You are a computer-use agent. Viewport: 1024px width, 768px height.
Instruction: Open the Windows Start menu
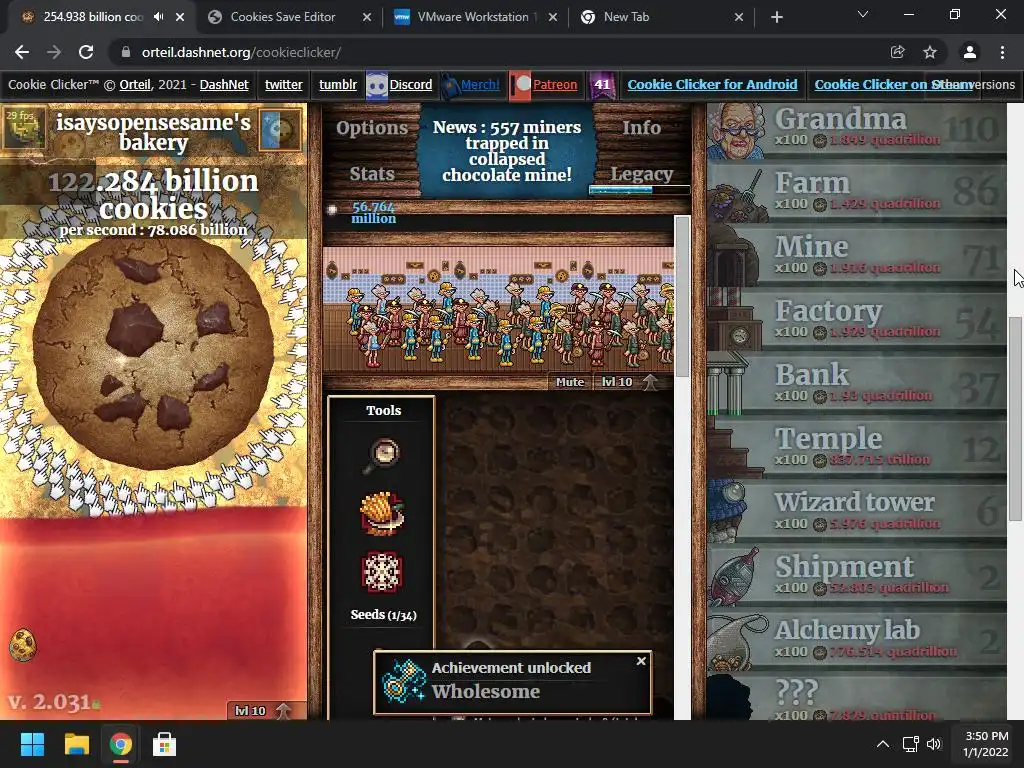(x=32, y=744)
